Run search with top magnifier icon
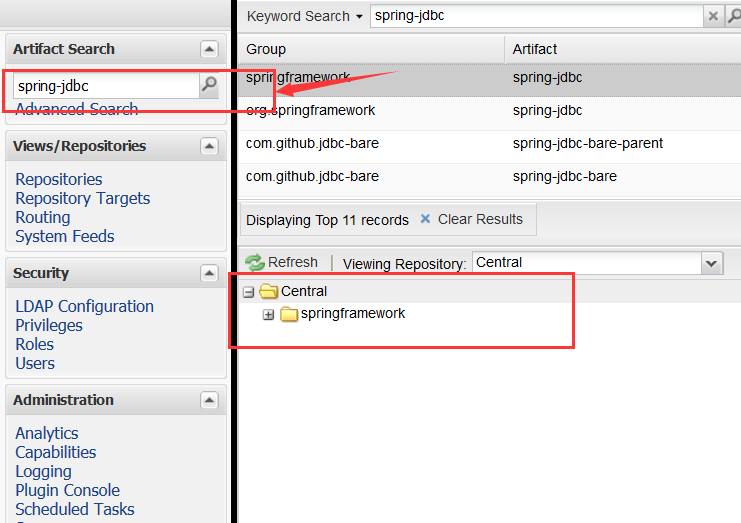Viewport: 741px width, 523px height. pos(734,16)
